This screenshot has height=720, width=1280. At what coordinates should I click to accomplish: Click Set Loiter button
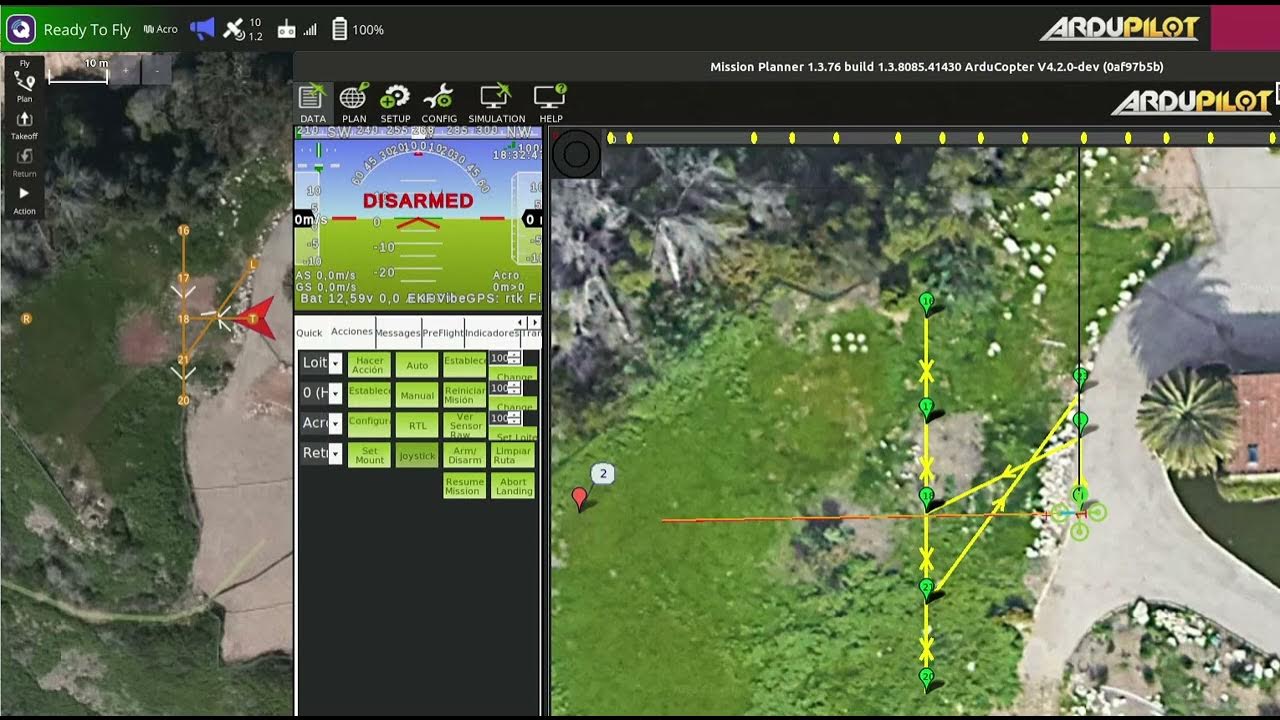pos(515,435)
